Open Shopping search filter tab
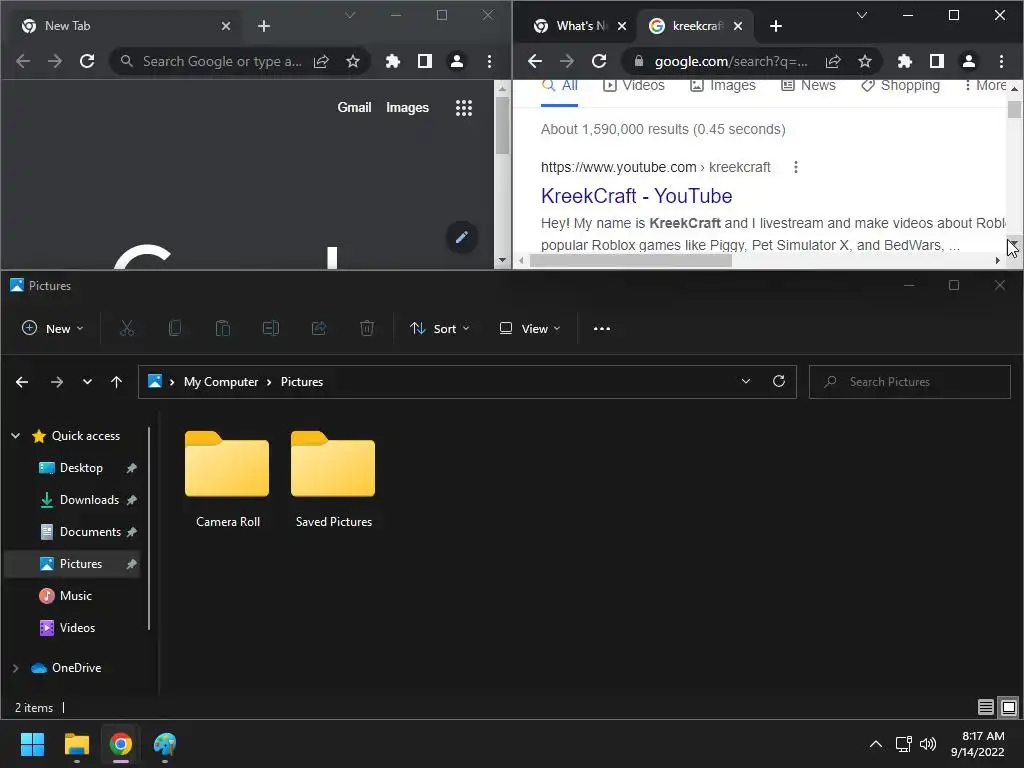 click(x=901, y=86)
